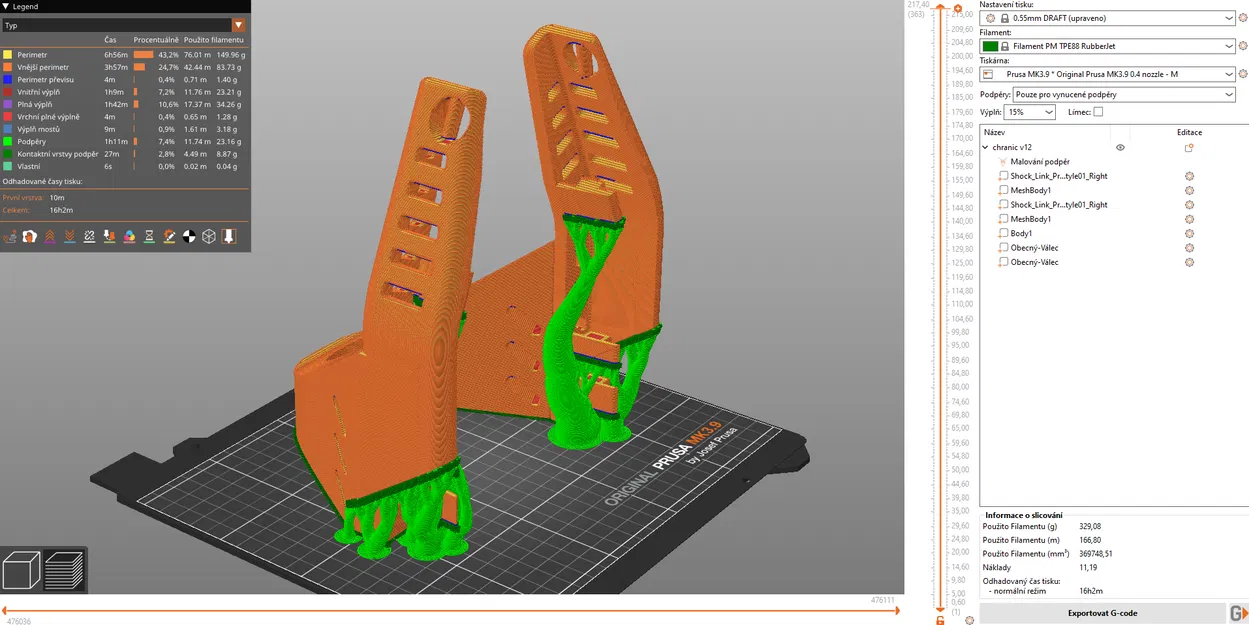Switch to sliced layers preview icon

tap(64, 570)
